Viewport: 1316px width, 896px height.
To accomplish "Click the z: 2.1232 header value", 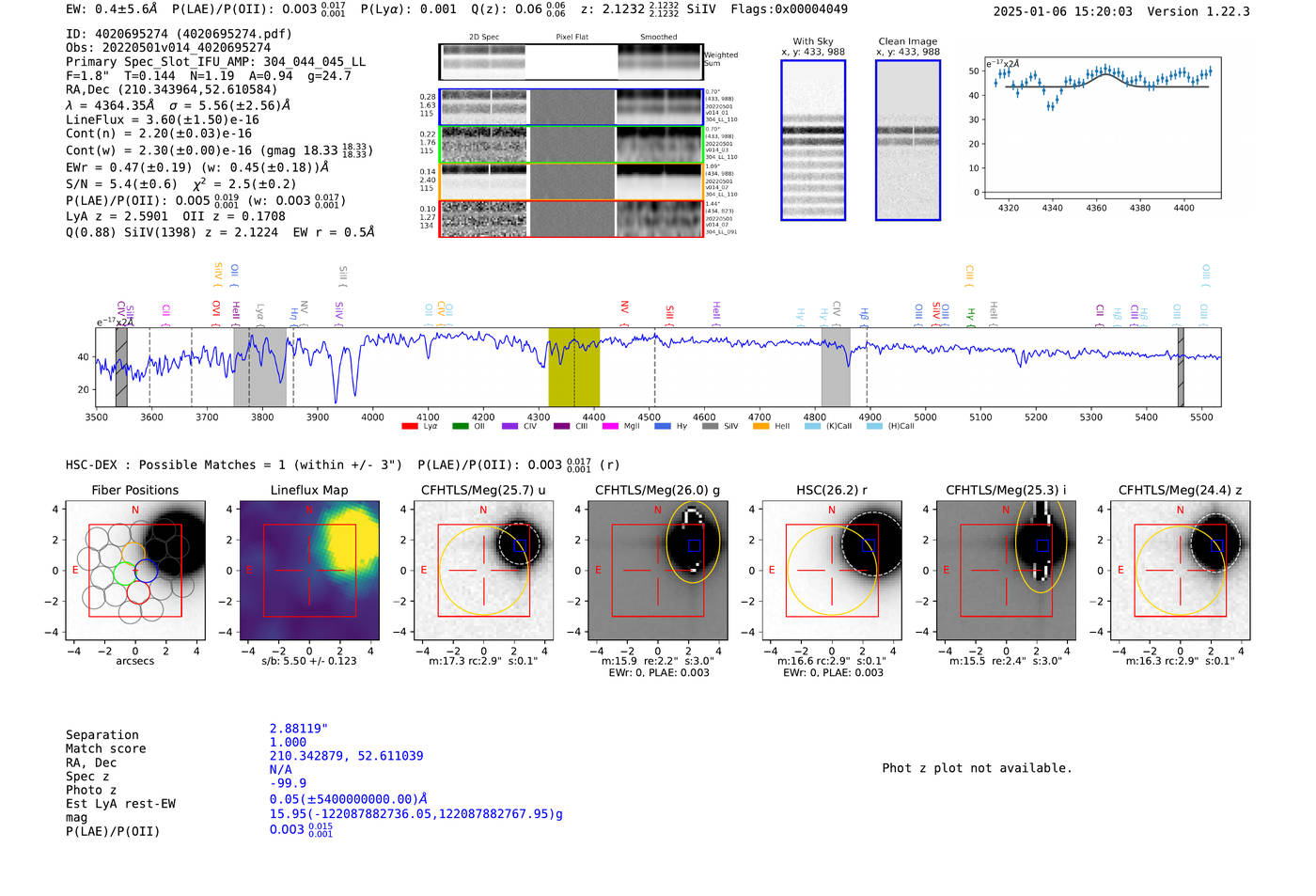I will pos(630,9).
